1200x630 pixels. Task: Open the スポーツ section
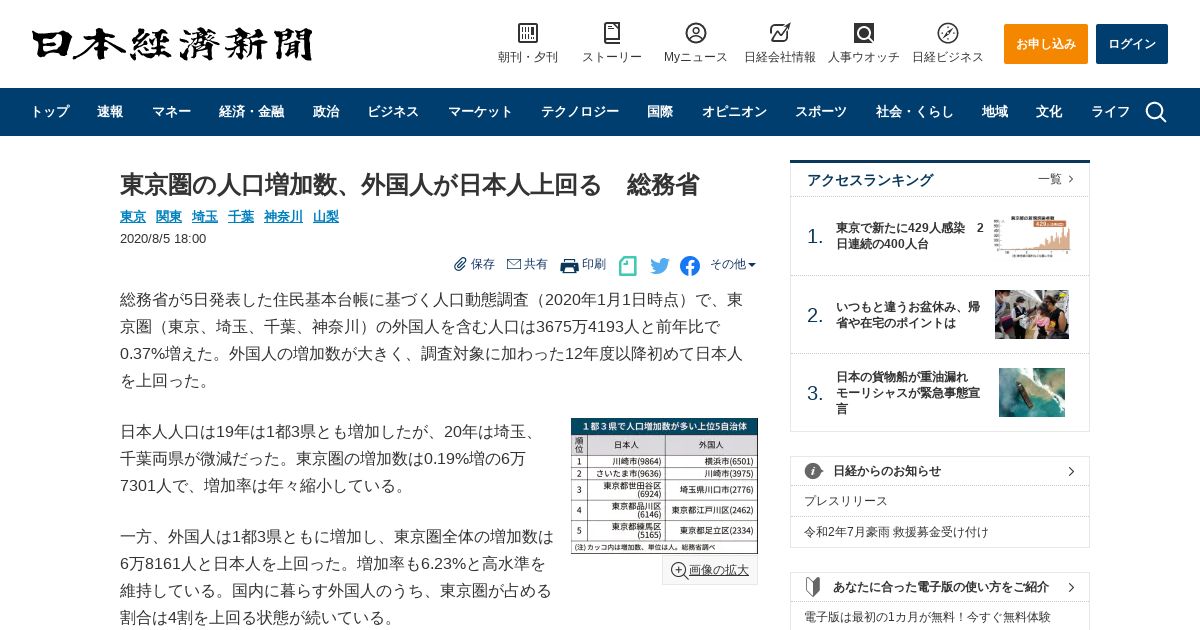point(821,112)
